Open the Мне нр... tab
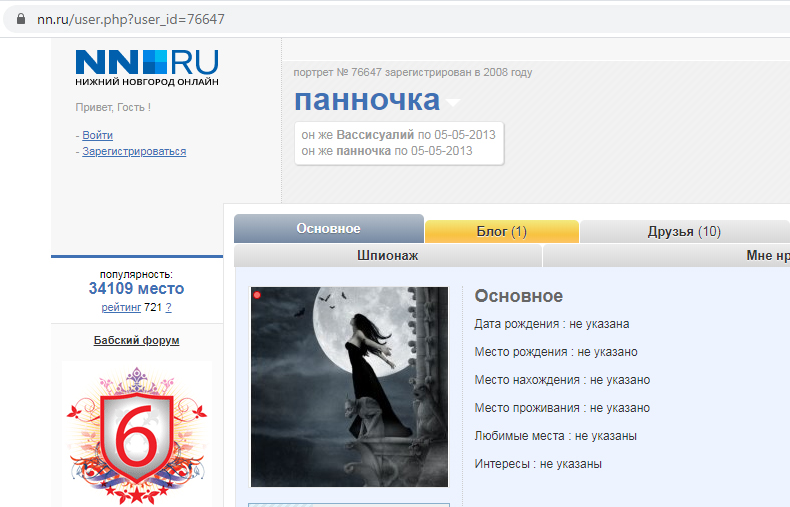The image size is (790, 507). click(x=666, y=256)
